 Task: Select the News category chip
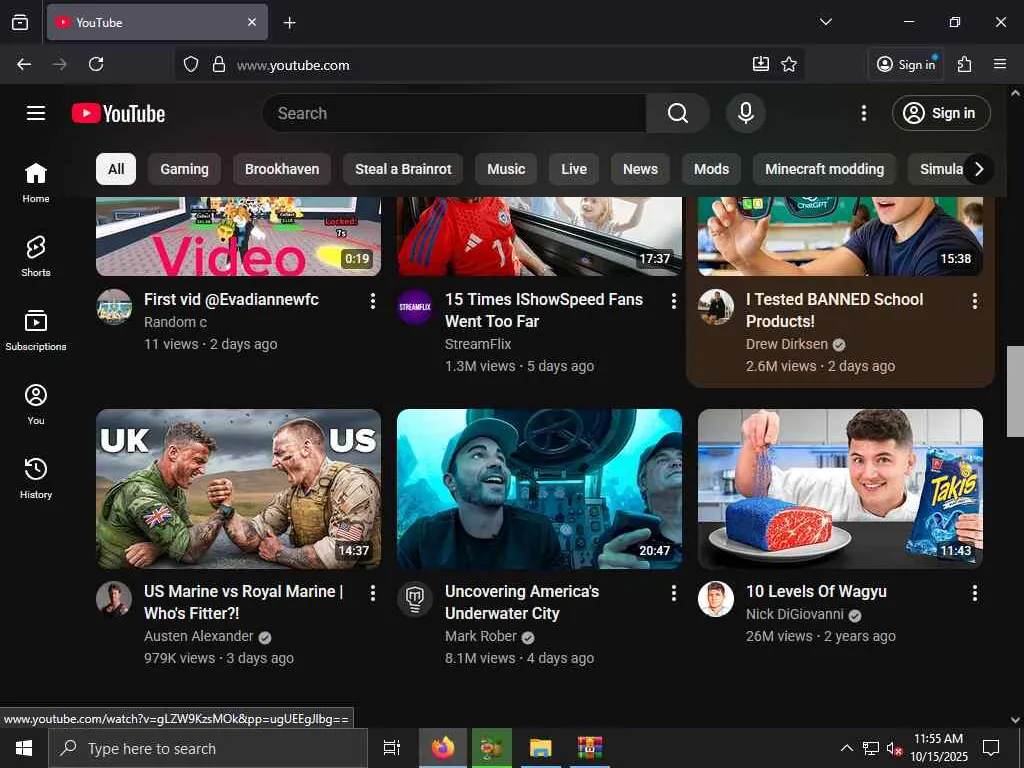[640, 169]
